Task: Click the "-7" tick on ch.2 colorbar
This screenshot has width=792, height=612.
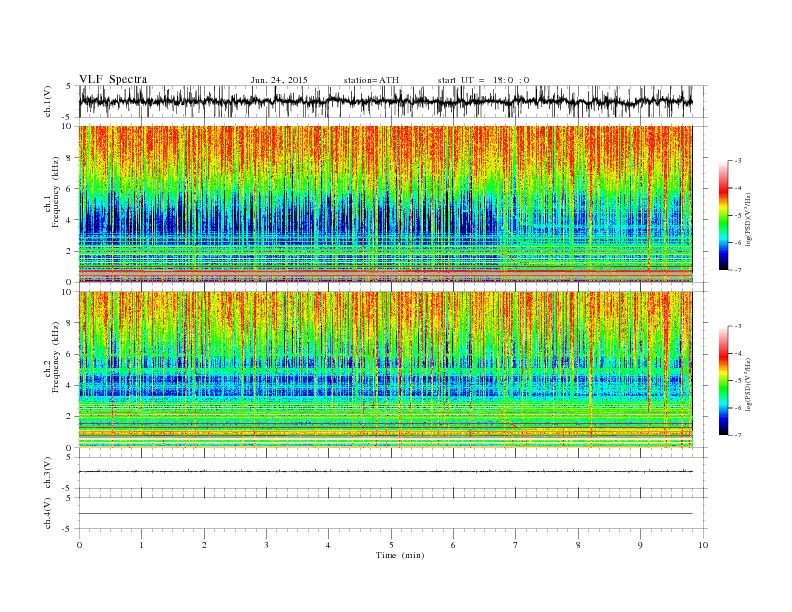Action: tap(738, 435)
